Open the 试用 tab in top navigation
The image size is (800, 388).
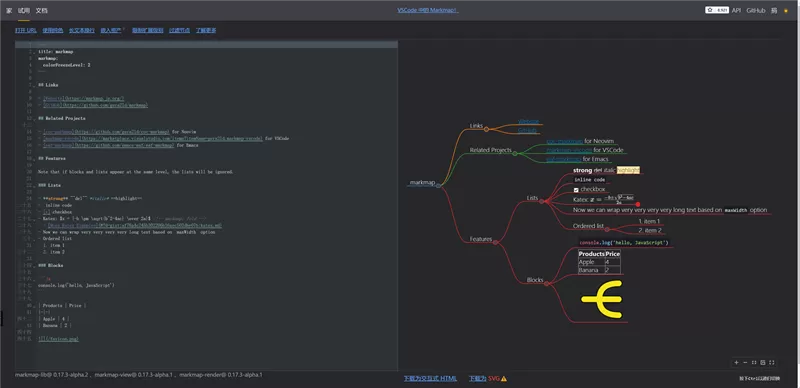[23, 11]
